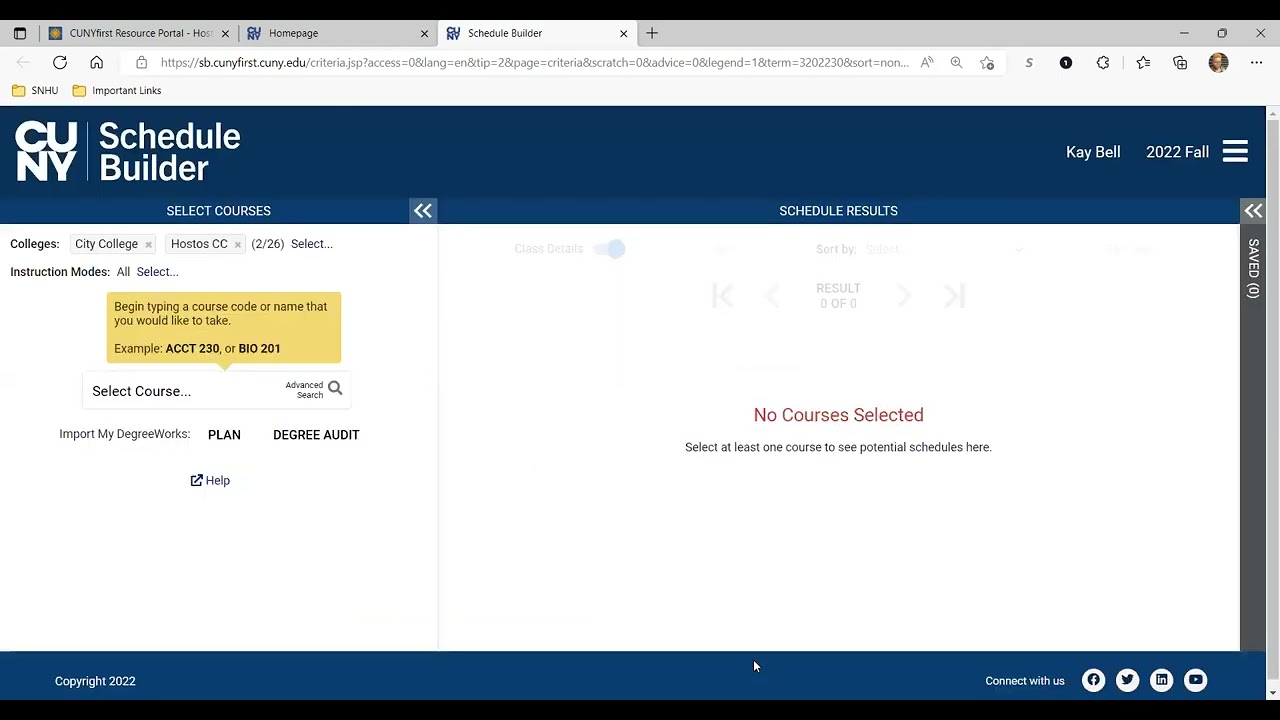Close the Schedule Builder tab
The image size is (1280, 720).
point(624,33)
